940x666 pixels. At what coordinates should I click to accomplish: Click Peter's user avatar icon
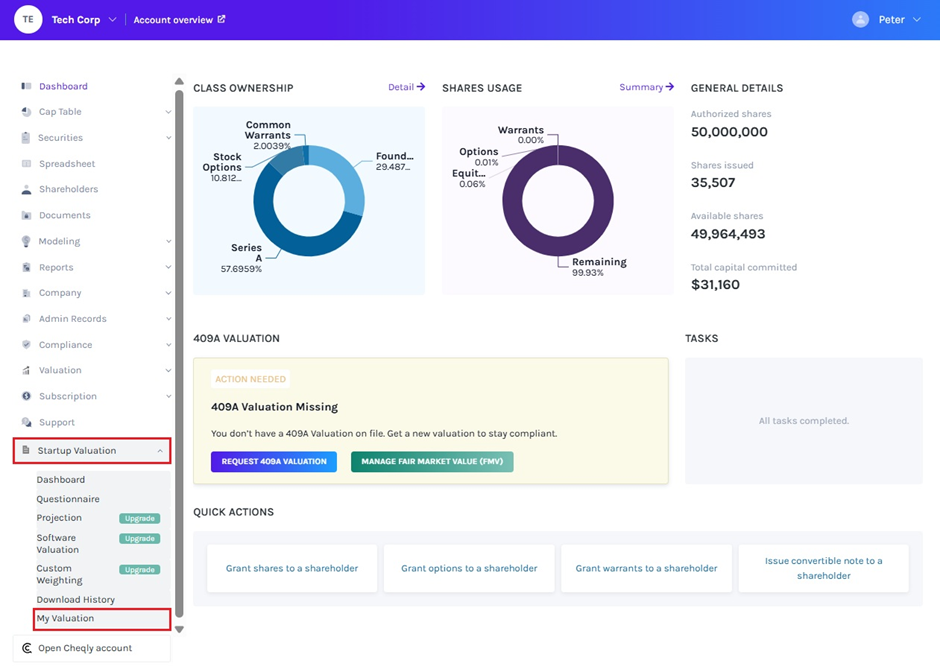click(860, 20)
